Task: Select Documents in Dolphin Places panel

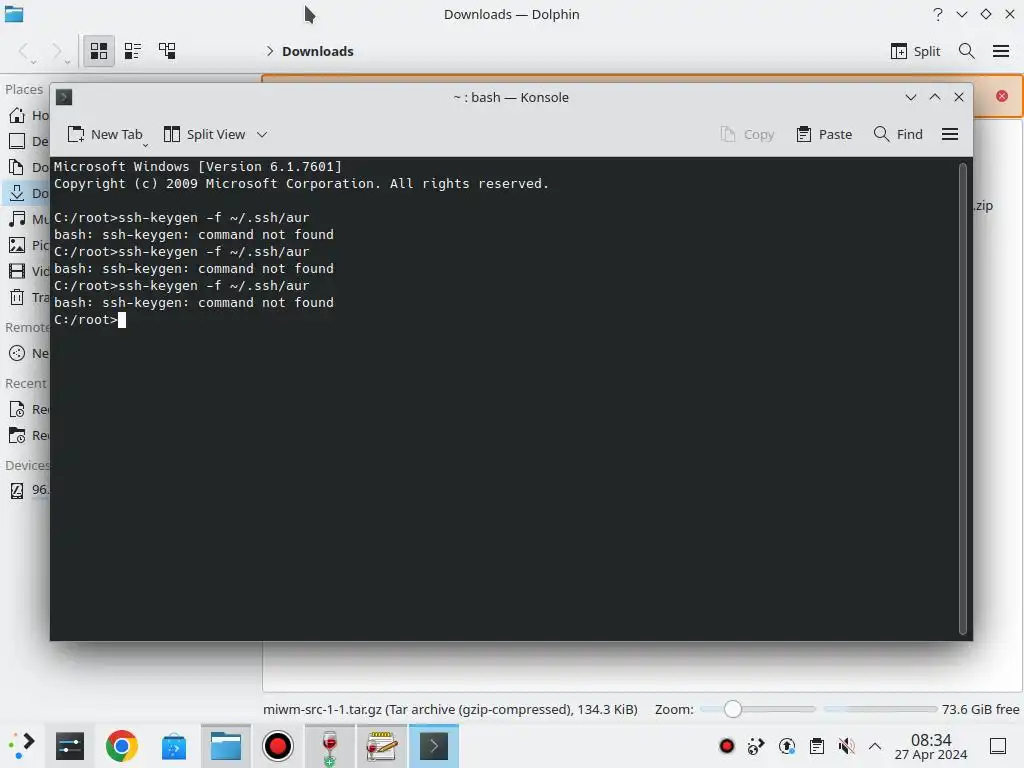Action: click(28, 167)
